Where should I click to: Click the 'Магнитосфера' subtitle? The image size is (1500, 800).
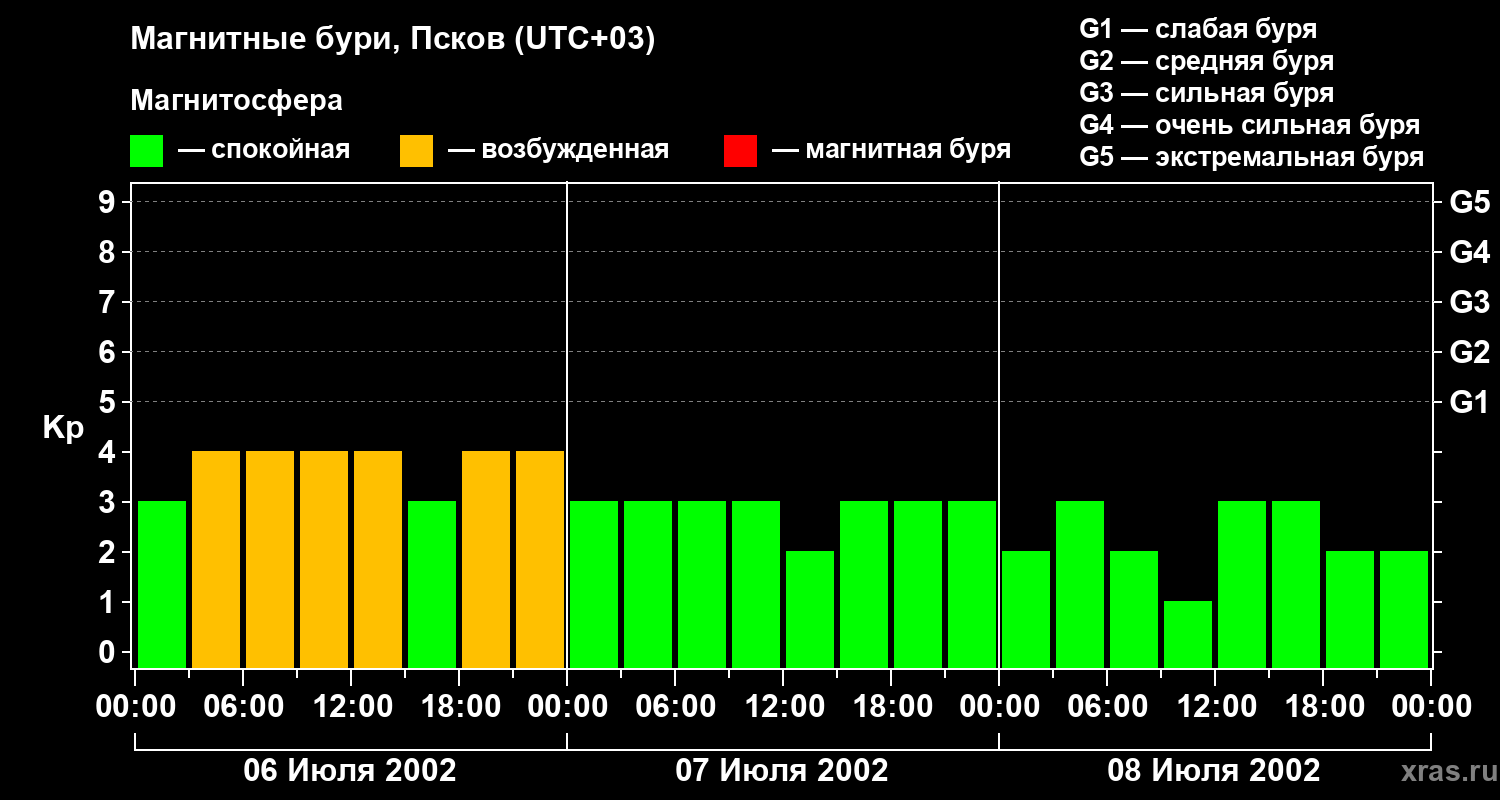(236, 101)
